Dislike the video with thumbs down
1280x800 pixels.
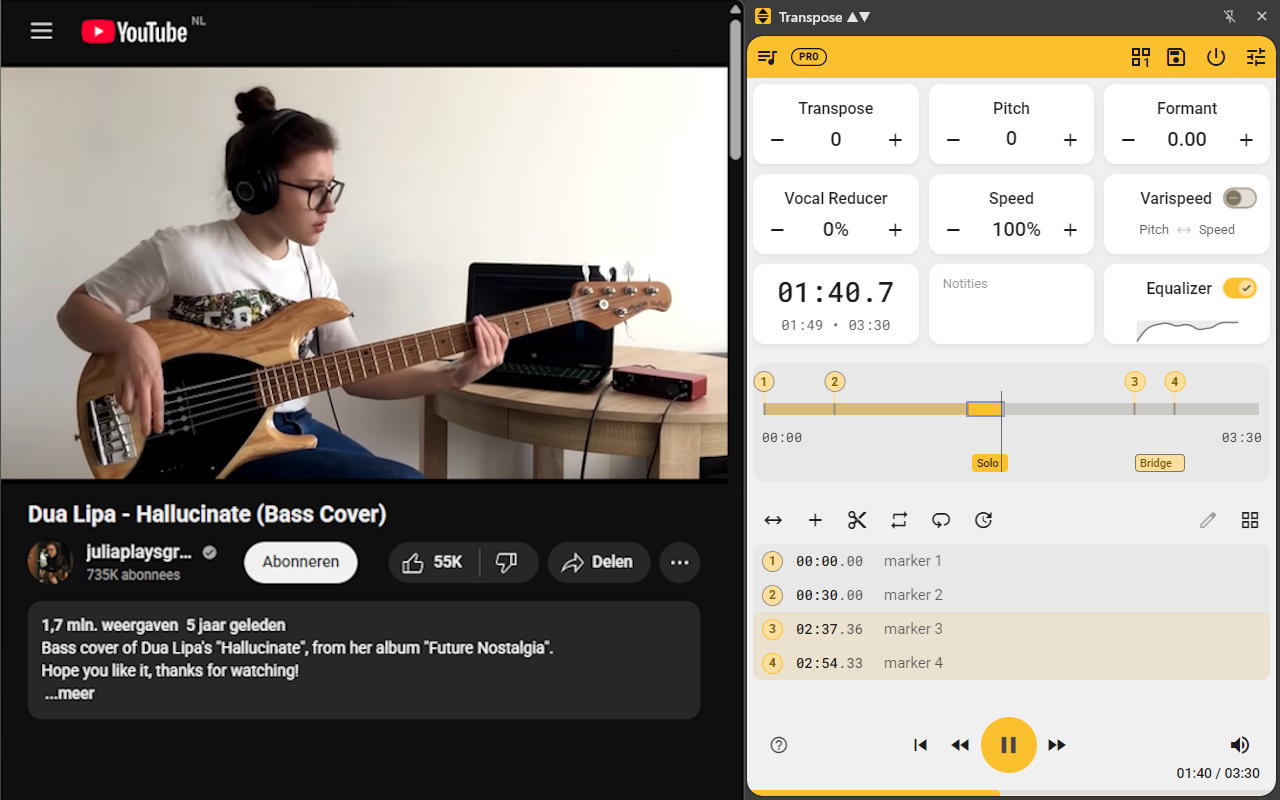point(508,563)
